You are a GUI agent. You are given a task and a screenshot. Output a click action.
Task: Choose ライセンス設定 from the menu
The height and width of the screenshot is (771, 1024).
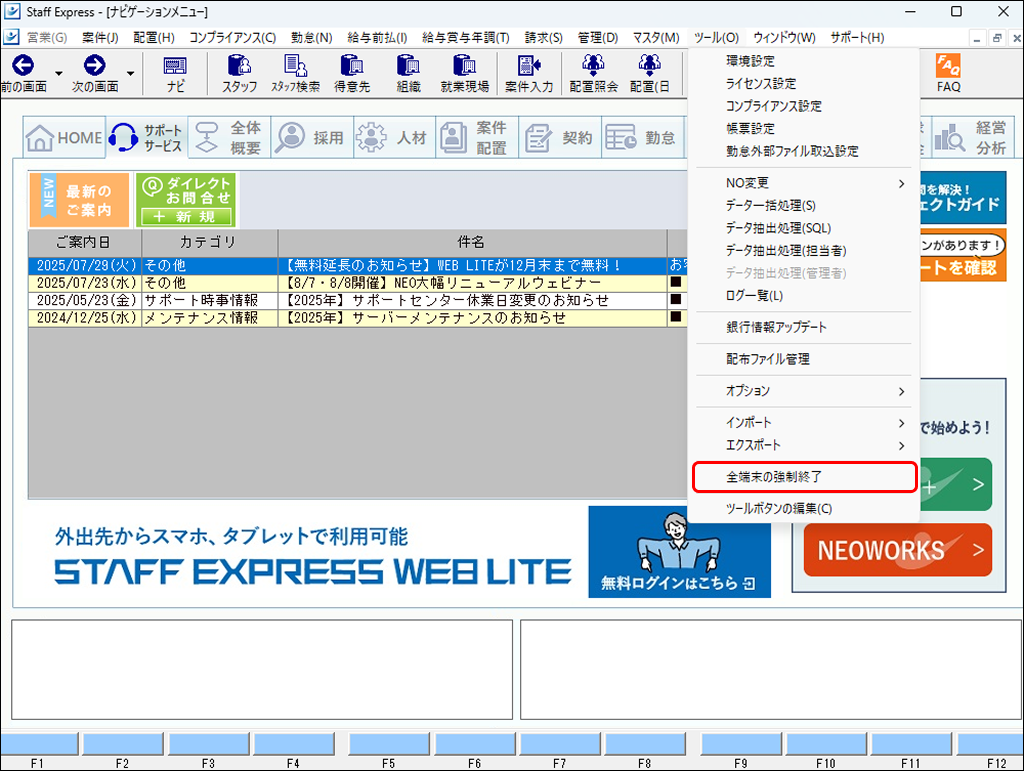coord(803,84)
